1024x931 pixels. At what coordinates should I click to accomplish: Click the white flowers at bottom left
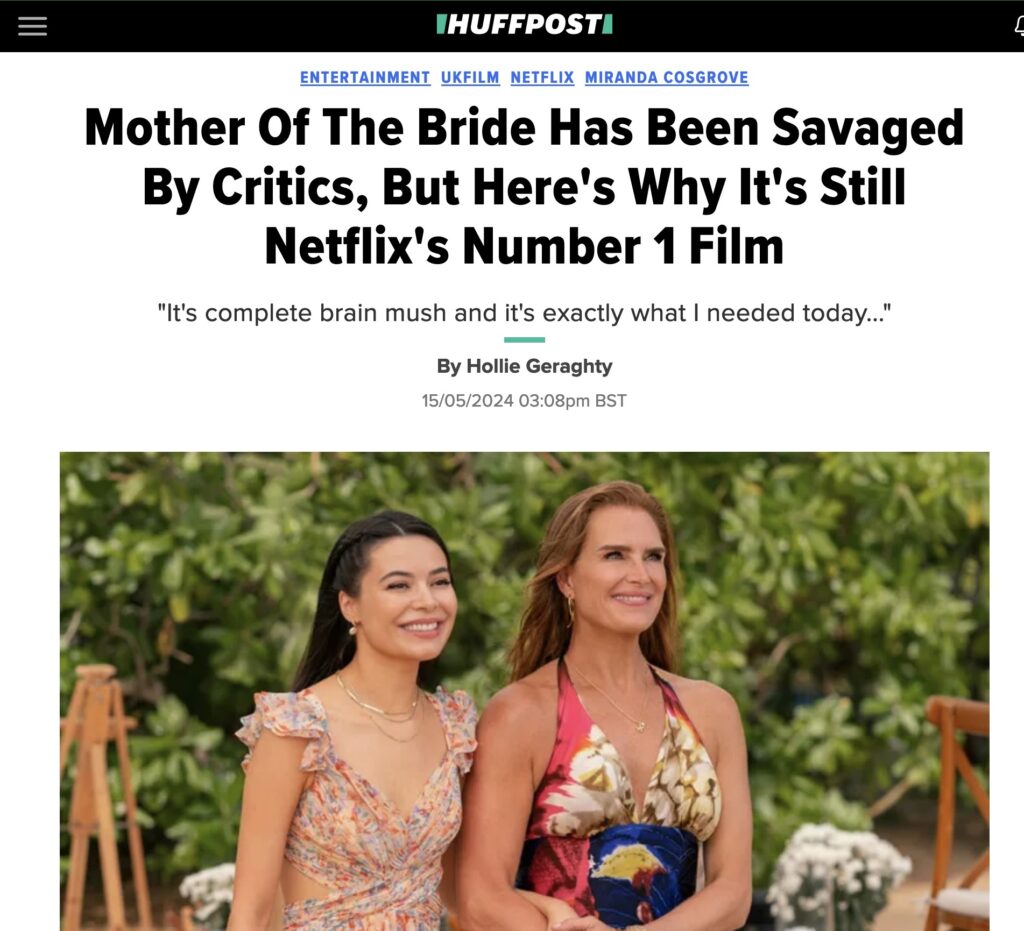[x=208, y=896]
